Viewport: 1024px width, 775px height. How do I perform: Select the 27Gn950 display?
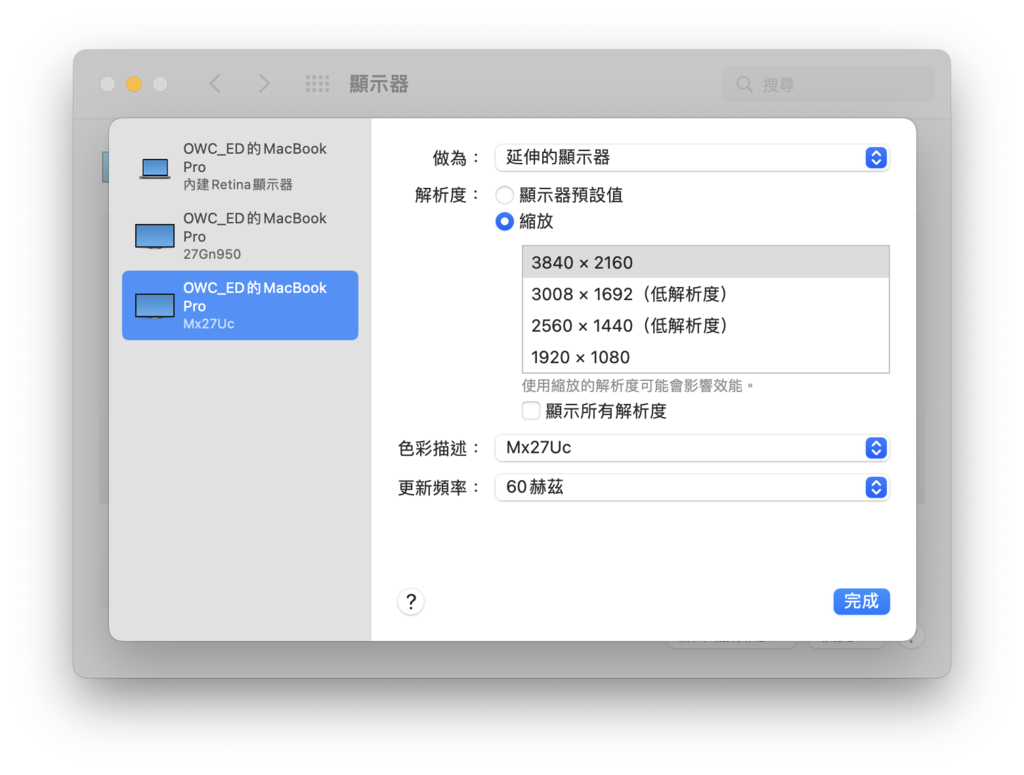coord(240,236)
